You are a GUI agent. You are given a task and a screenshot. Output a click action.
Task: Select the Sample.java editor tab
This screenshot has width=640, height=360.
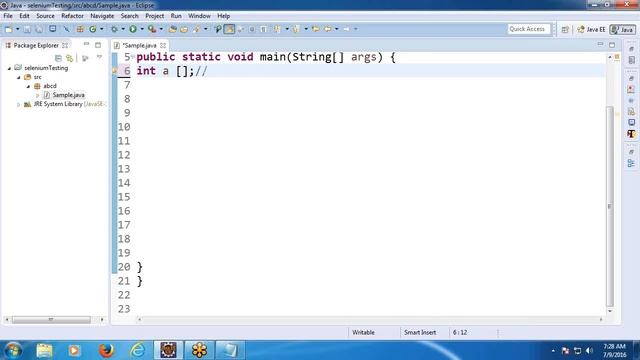[139, 45]
